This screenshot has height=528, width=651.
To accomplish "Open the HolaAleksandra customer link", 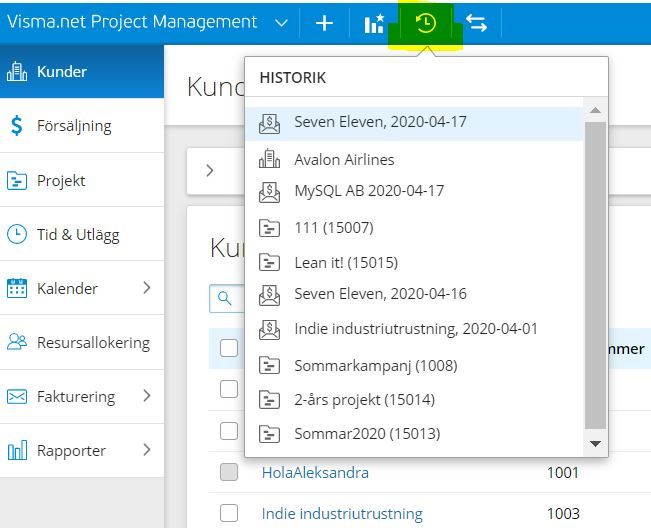I will [x=315, y=473].
